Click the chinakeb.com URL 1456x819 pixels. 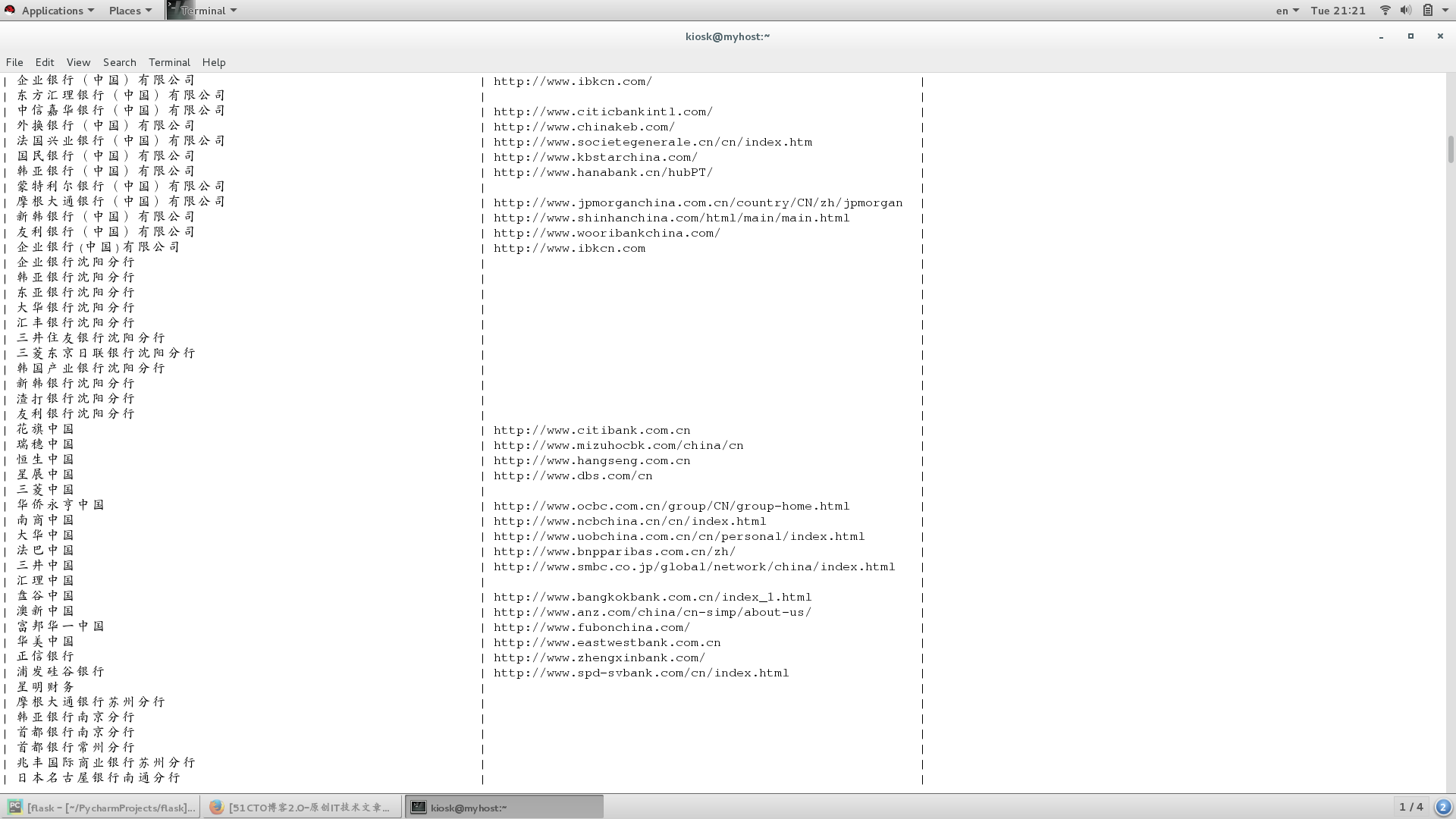pos(584,127)
